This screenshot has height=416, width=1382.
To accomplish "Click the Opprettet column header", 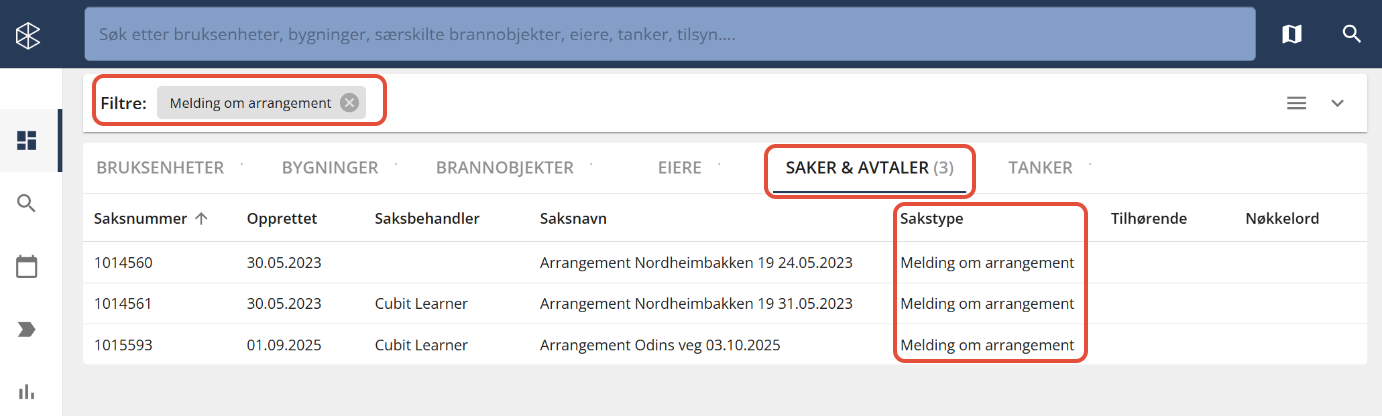I will [283, 219].
